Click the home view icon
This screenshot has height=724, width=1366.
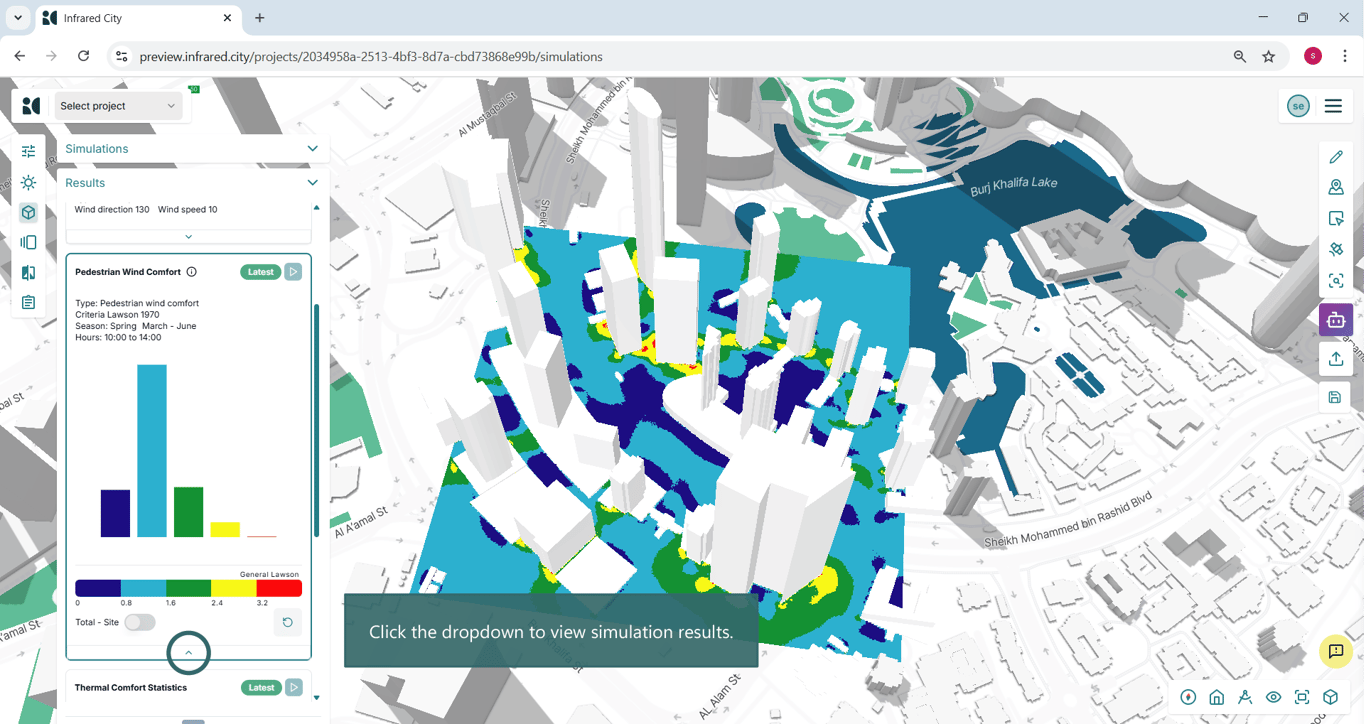pos(1217,697)
